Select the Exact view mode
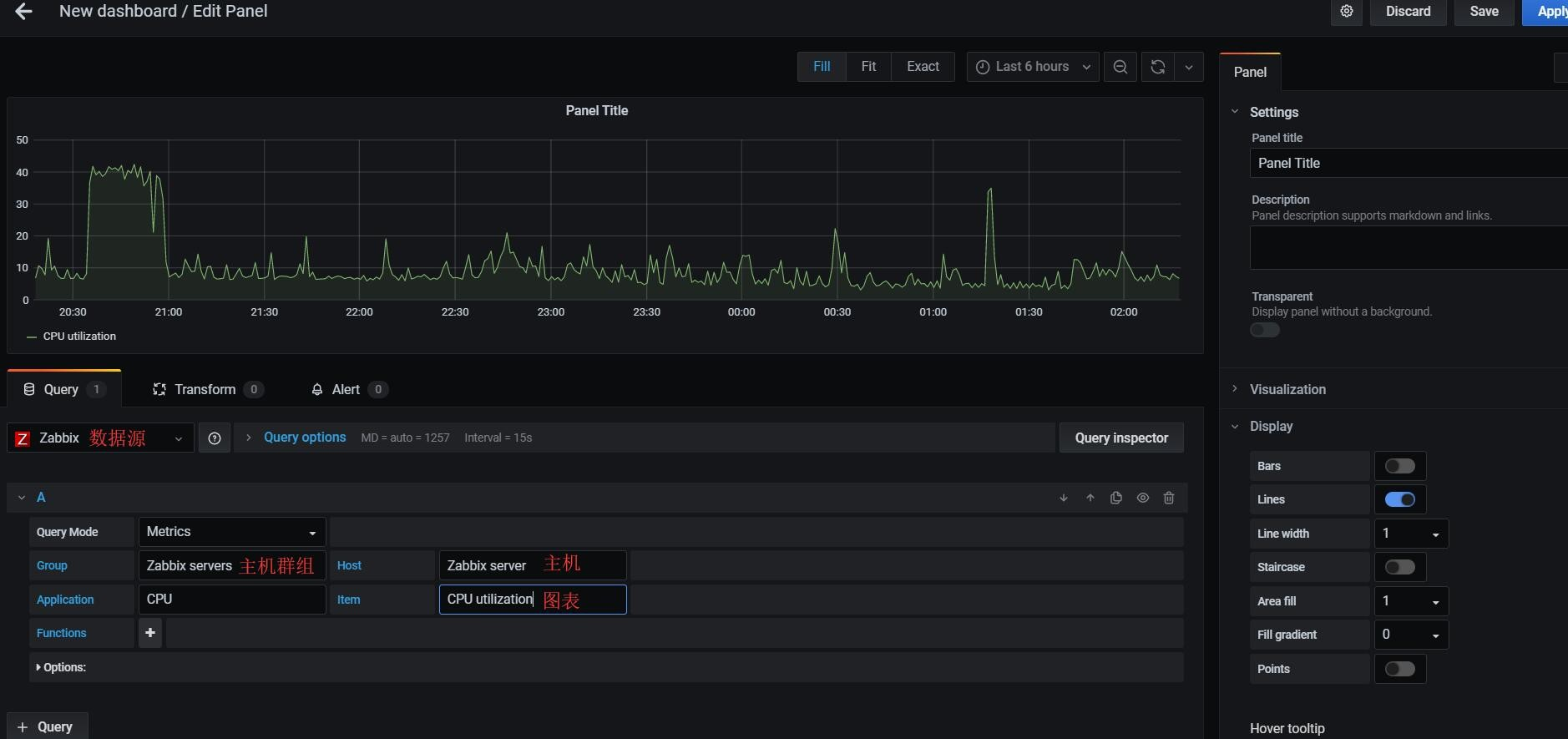Screen dimensions: 1568x739 click(923, 67)
